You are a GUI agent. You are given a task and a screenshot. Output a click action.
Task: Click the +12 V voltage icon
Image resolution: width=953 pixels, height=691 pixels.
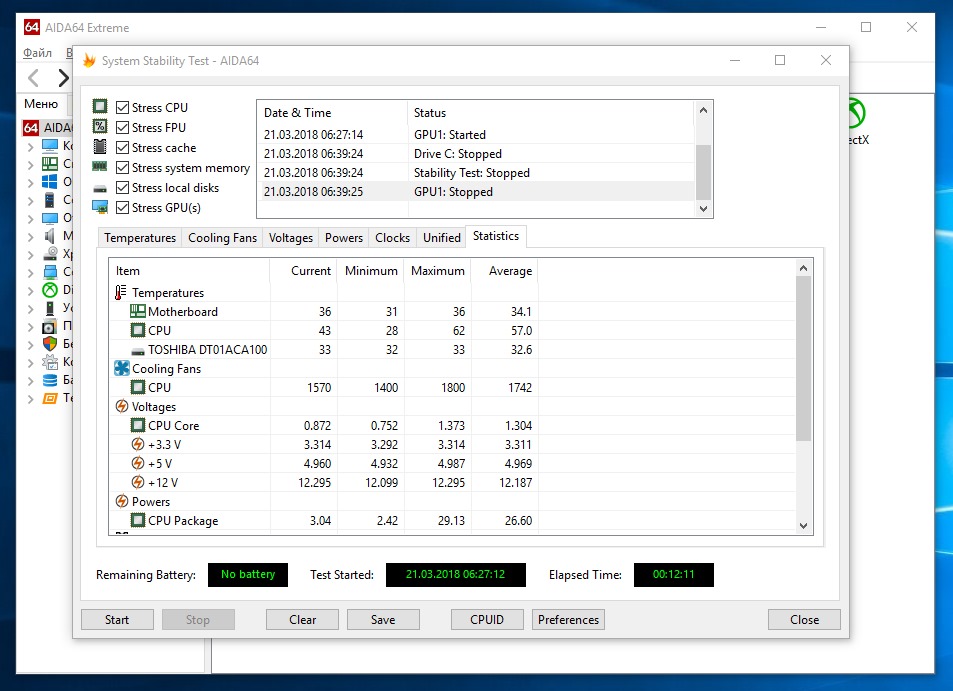tap(138, 482)
